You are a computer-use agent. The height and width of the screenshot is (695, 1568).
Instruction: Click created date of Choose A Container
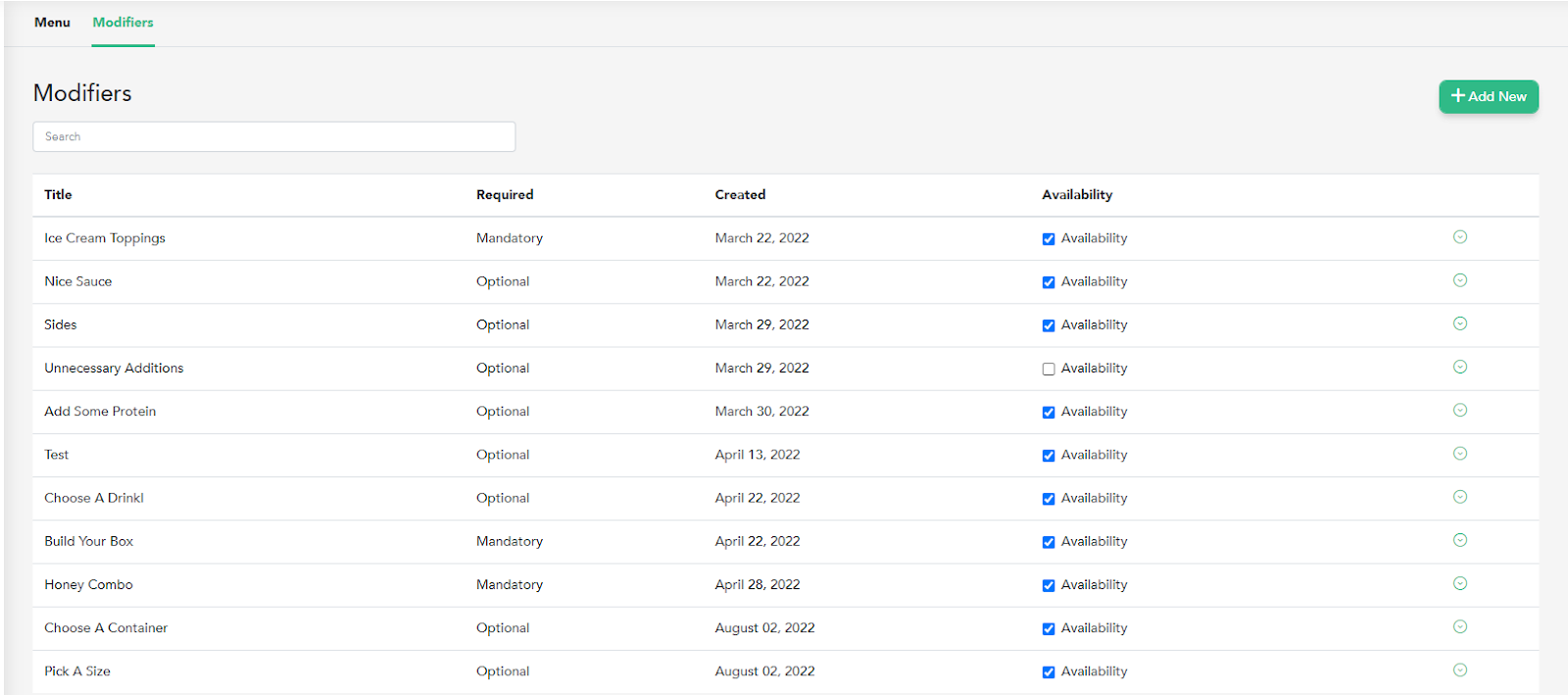(x=765, y=628)
